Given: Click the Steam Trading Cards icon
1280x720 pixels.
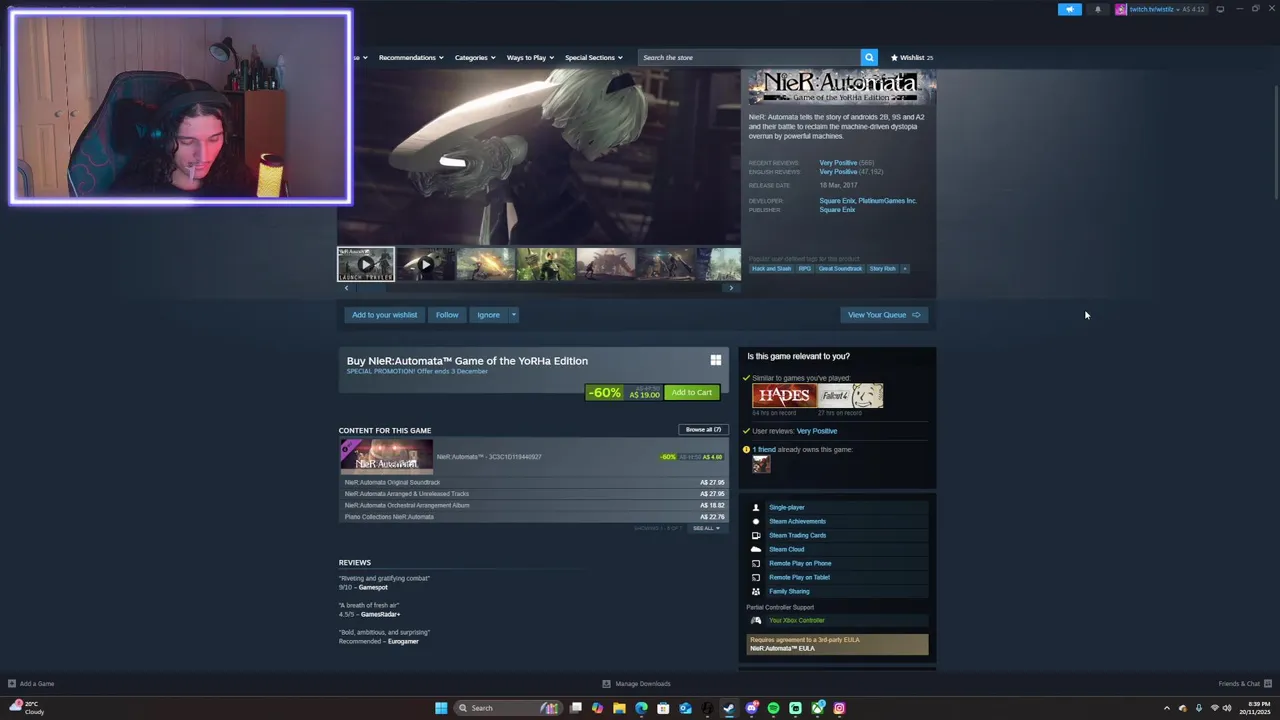Looking at the screenshot, I should [x=755, y=535].
